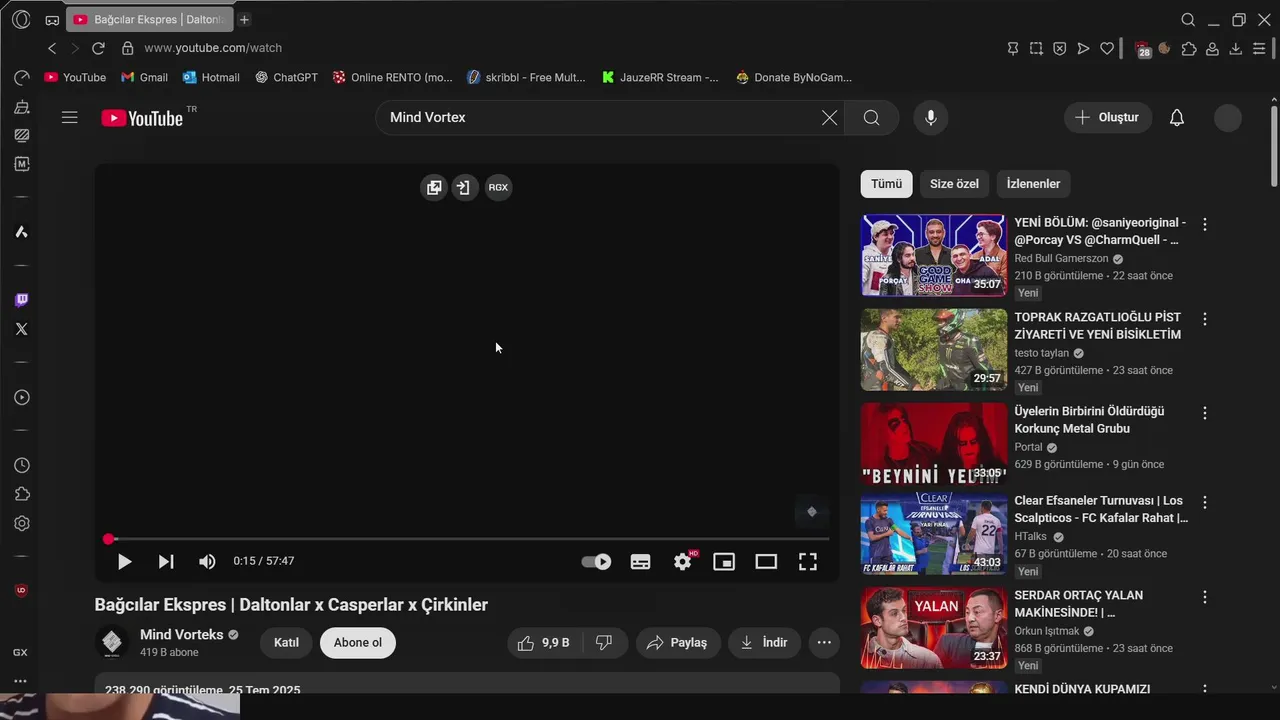This screenshot has width=1280, height=720.
Task: Open extensions puzzle icon in toolbar
Action: (x=1188, y=48)
